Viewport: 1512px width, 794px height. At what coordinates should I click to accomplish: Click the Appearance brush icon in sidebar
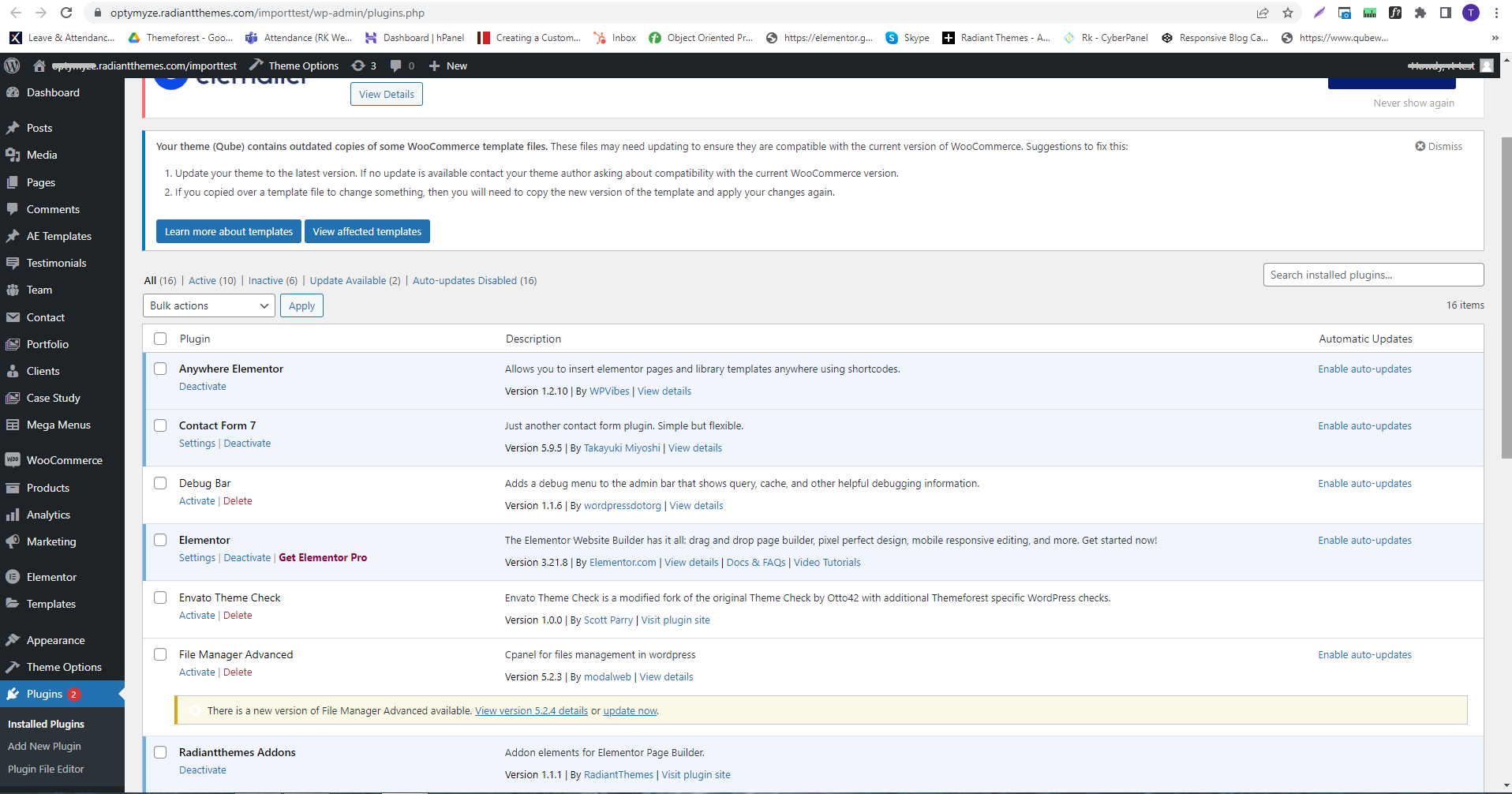[13, 640]
